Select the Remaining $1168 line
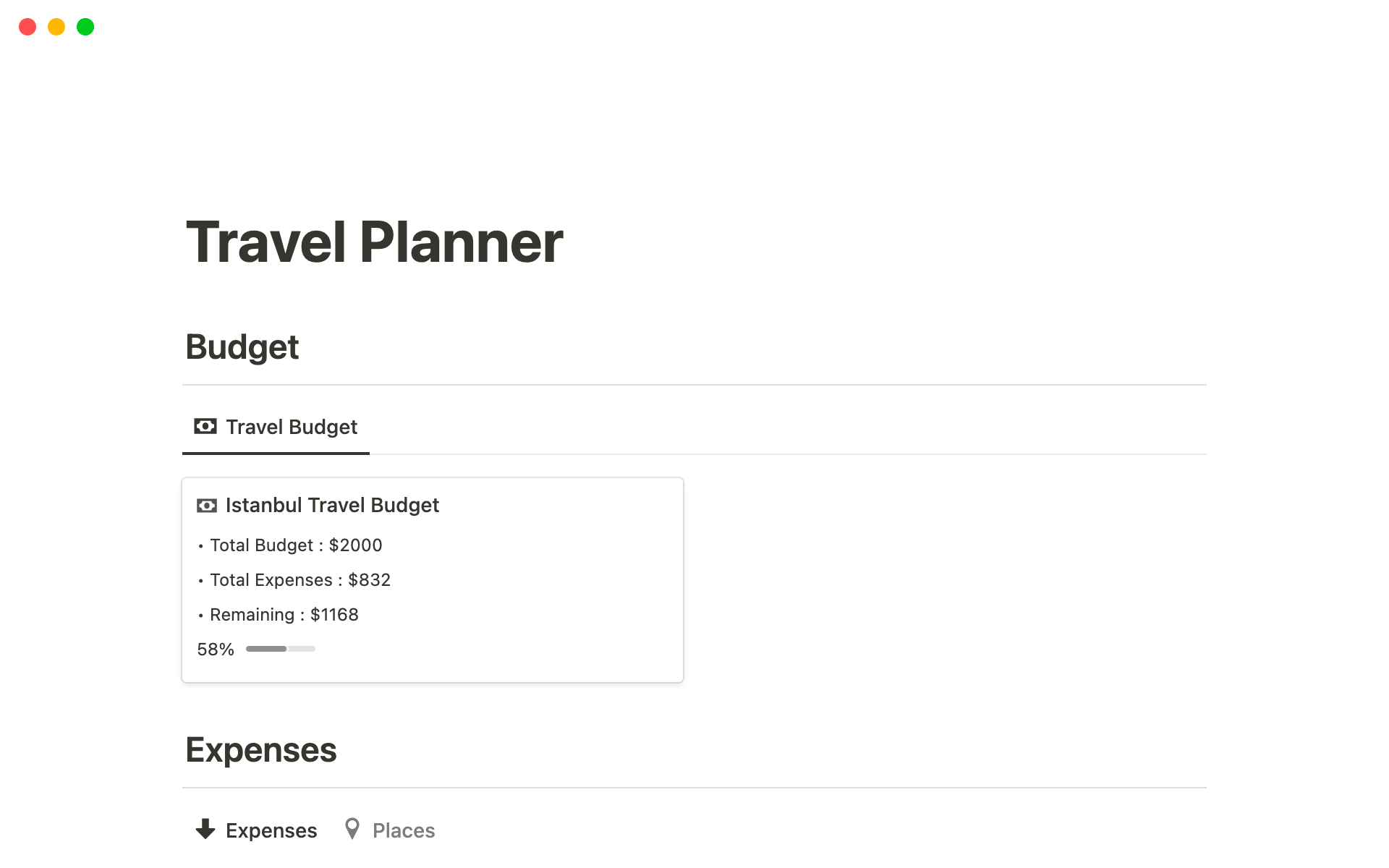Screen dimensions: 1389x868 tap(284, 615)
